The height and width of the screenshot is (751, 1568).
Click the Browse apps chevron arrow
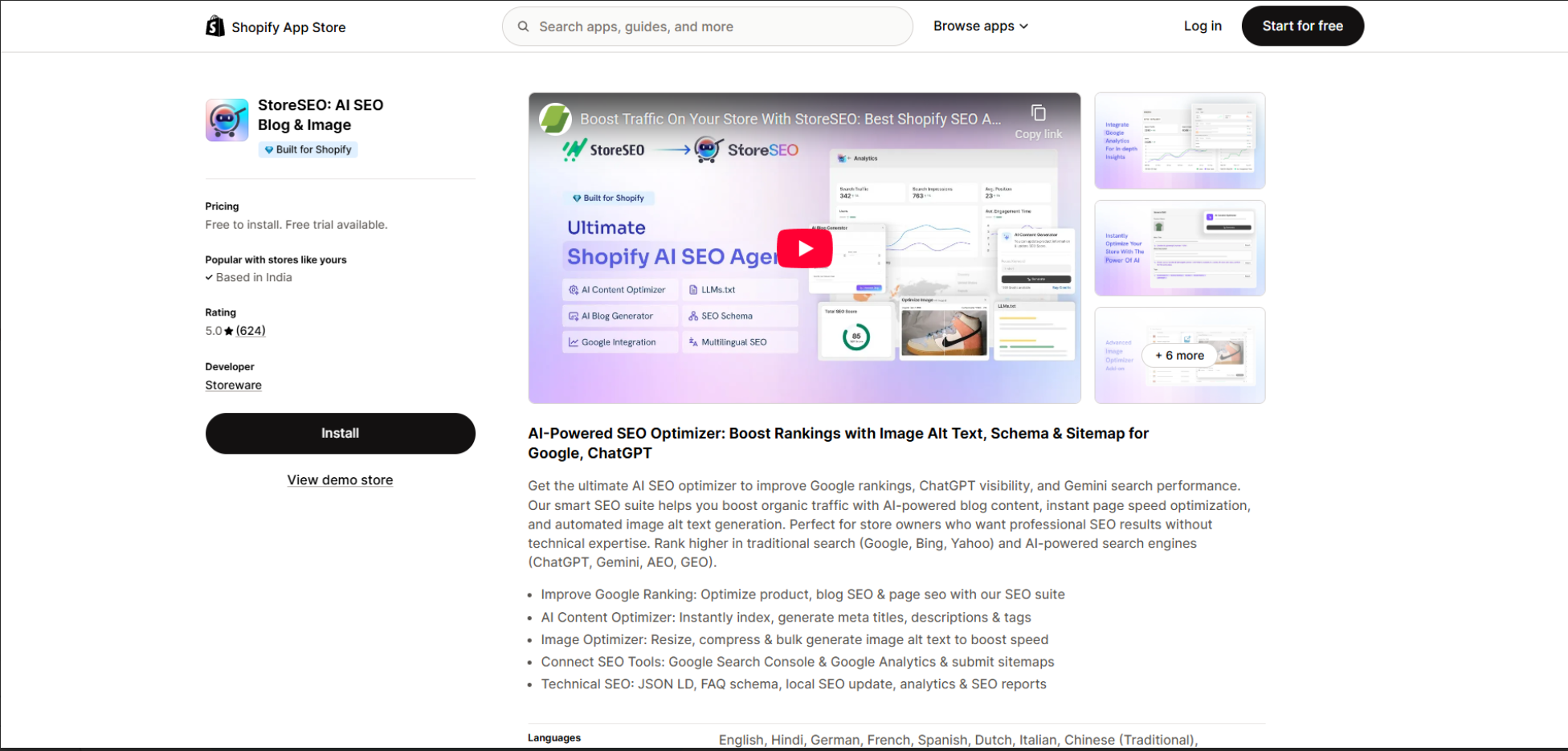click(x=1024, y=27)
